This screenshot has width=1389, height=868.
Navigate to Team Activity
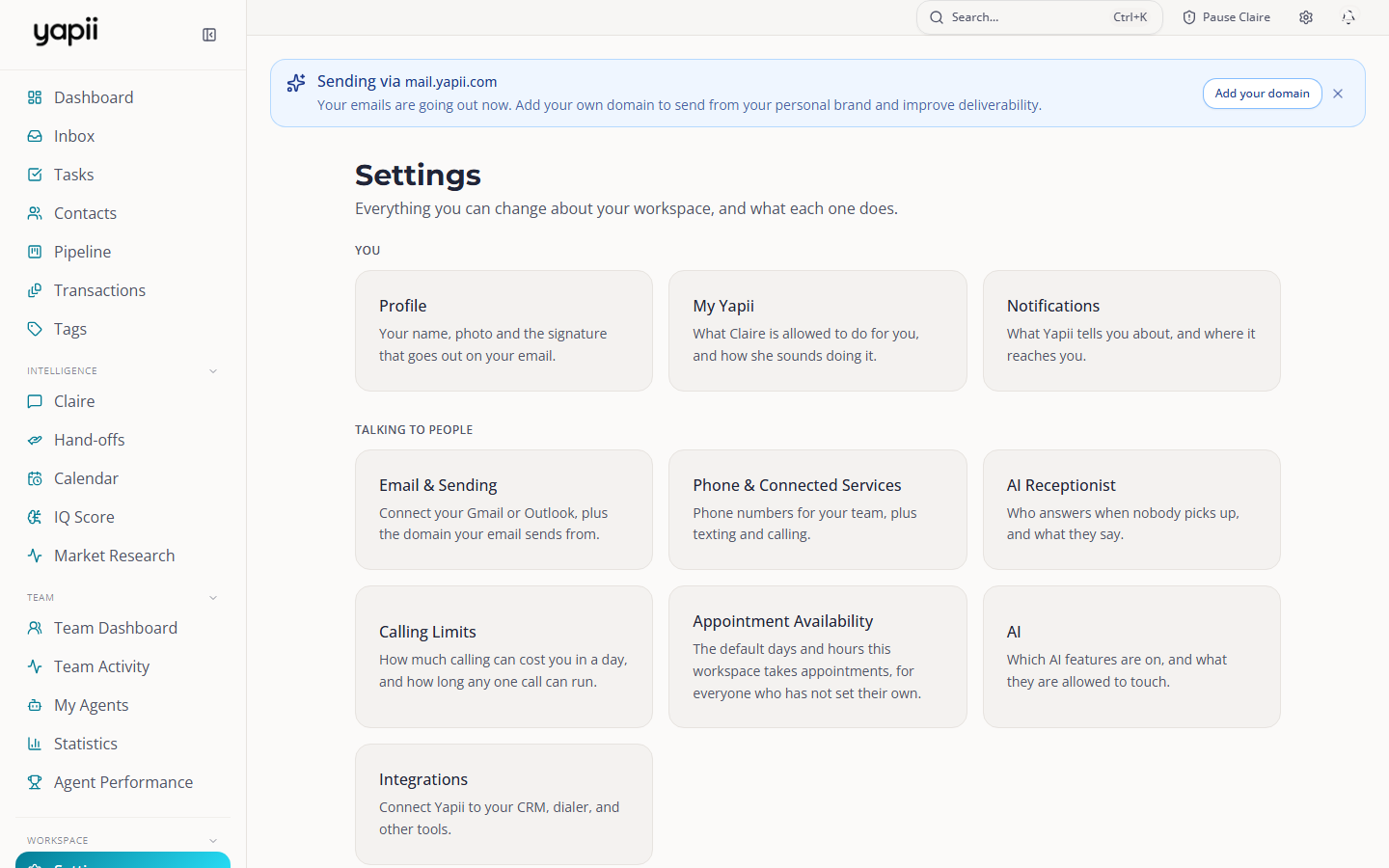[x=123, y=666]
